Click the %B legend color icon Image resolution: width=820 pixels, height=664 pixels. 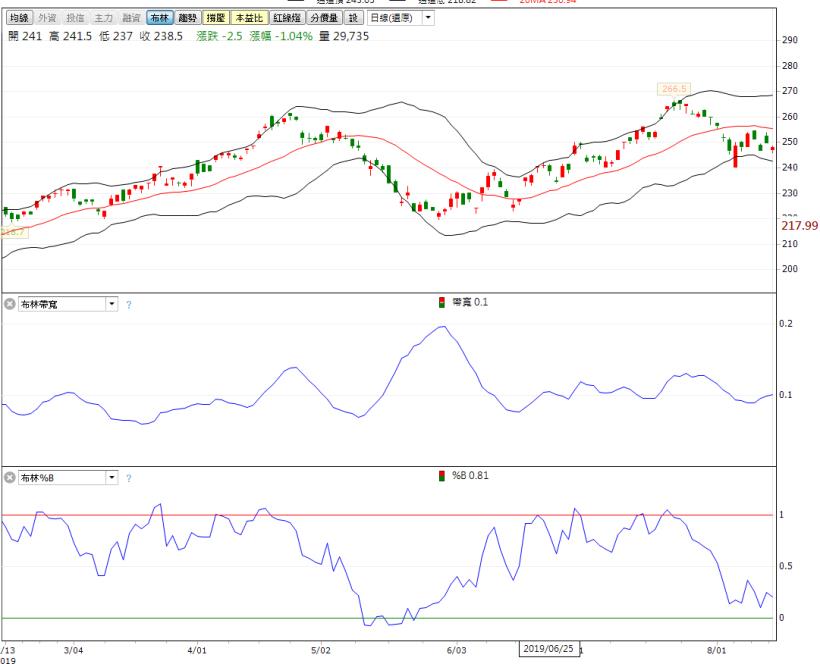pyautogui.click(x=442, y=476)
